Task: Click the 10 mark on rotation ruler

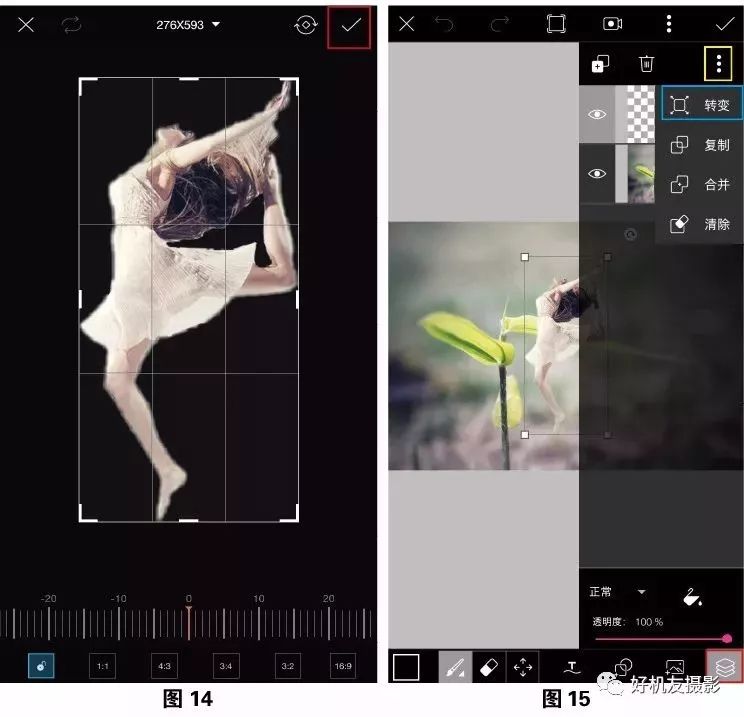Action: (259, 623)
